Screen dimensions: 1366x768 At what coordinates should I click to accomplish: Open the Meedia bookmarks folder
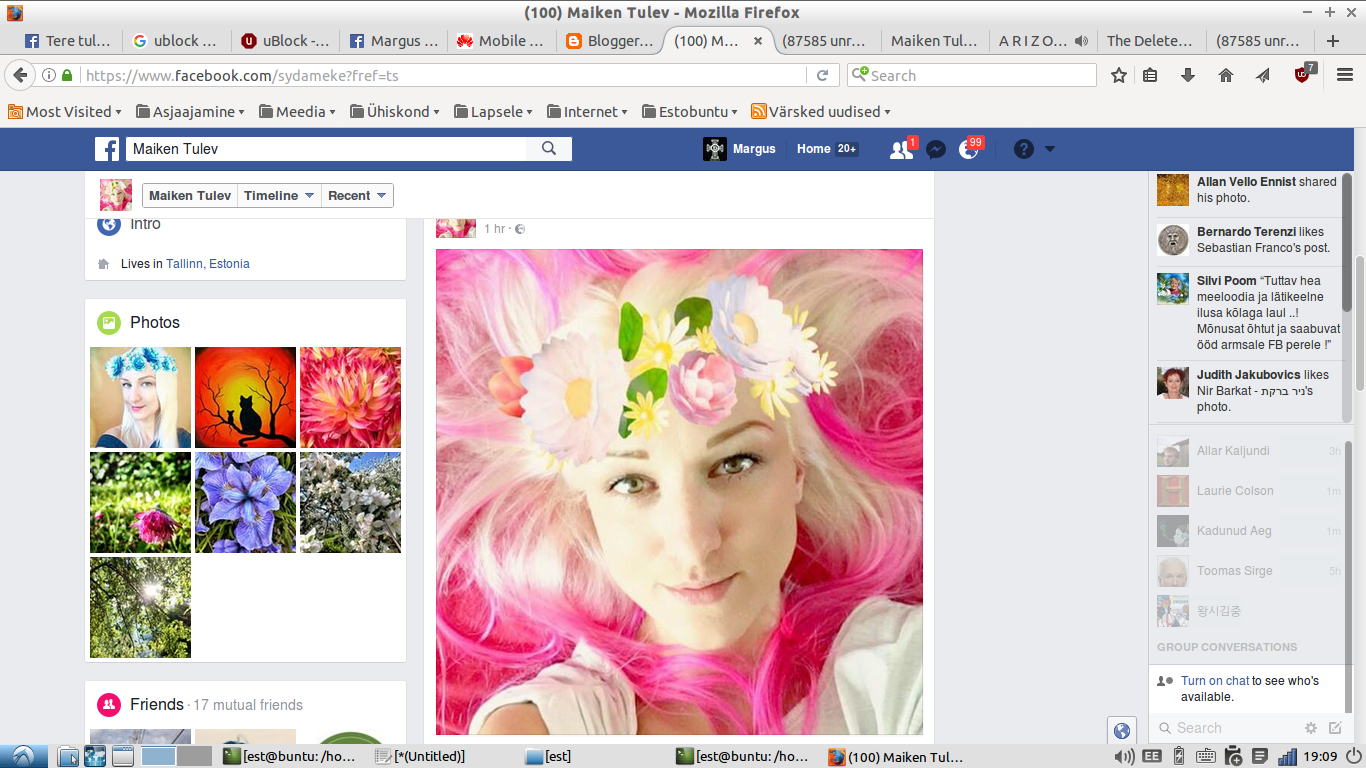tap(297, 112)
